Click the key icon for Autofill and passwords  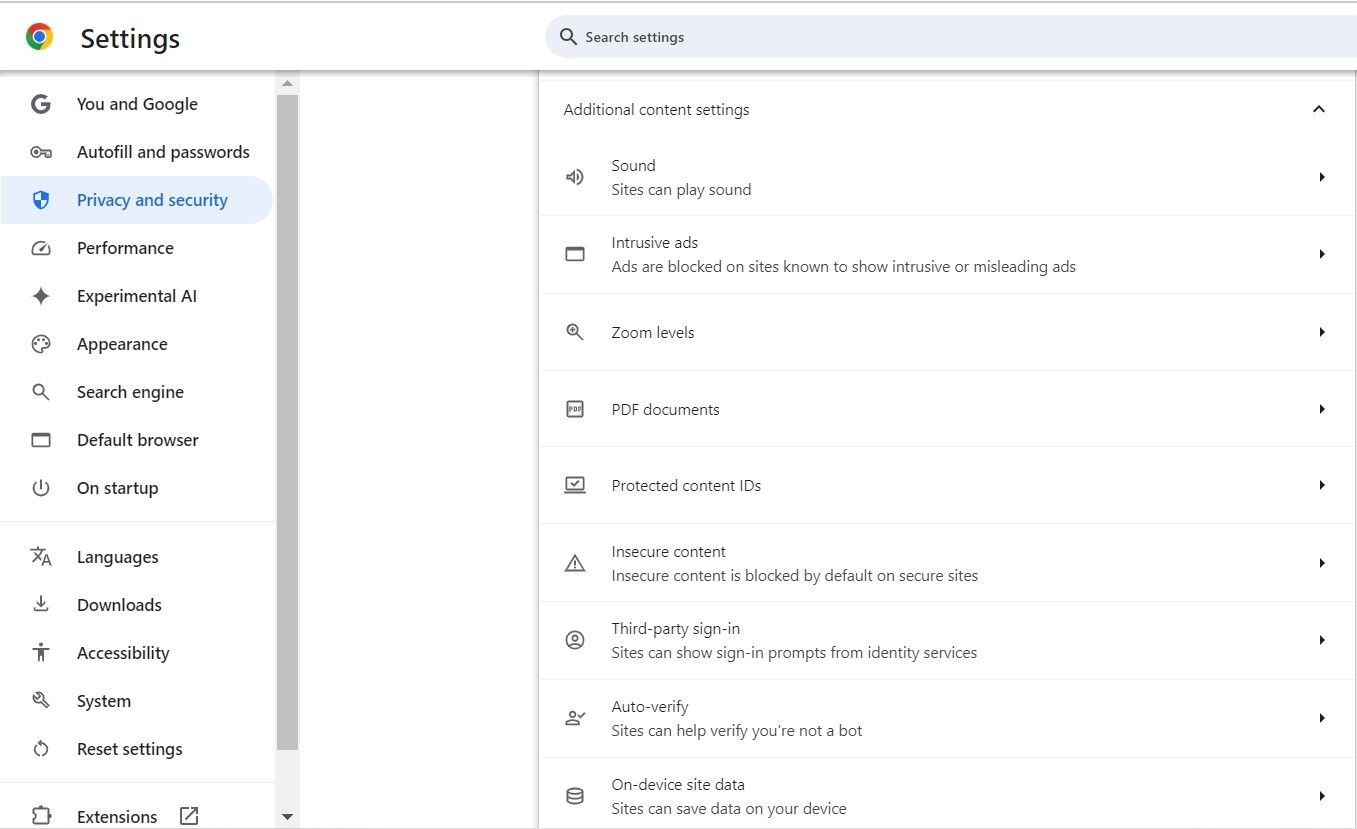pos(41,152)
